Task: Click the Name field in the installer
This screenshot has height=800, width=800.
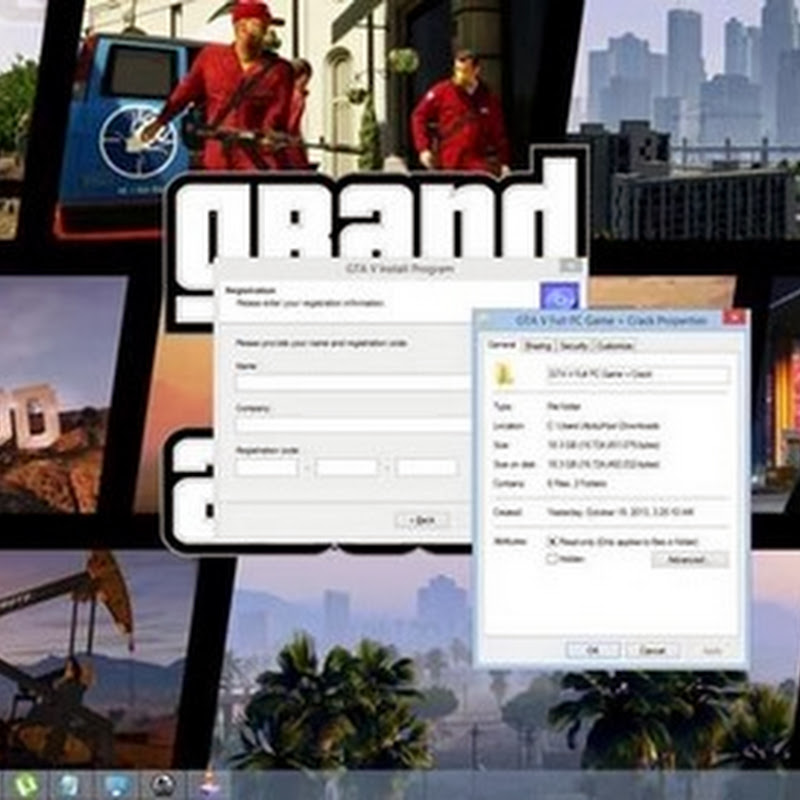Action: [353, 383]
